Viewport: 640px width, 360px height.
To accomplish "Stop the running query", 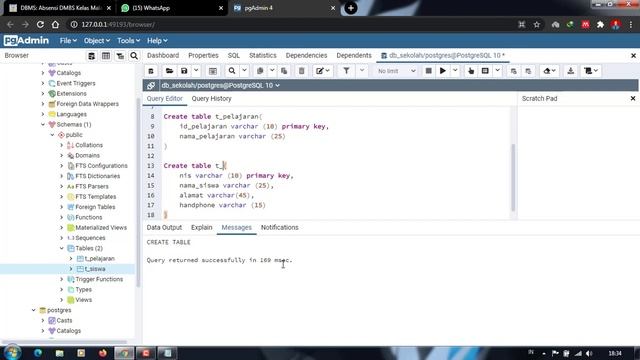I will click(x=428, y=71).
